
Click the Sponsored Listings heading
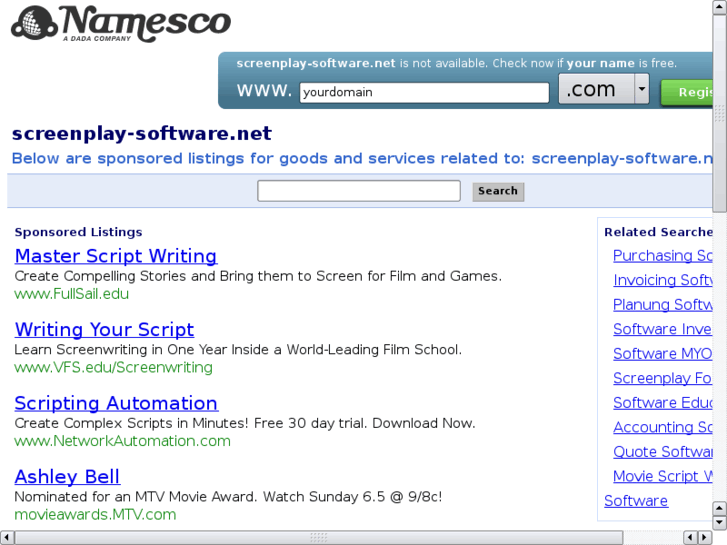[78, 232]
